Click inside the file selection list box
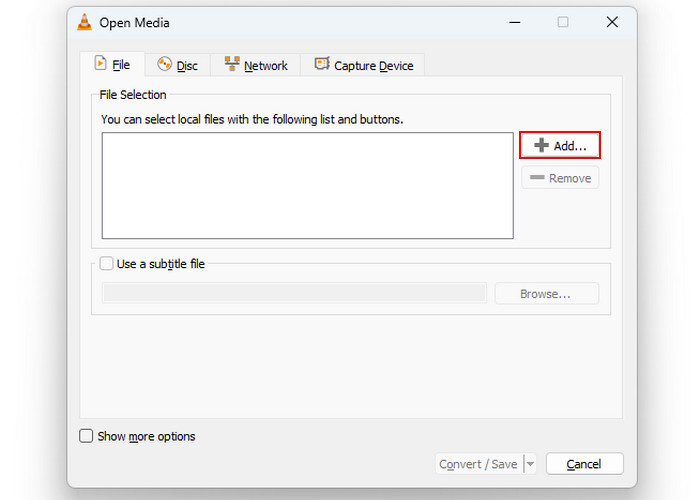The width and height of the screenshot is (700, 500). point(308,185)
